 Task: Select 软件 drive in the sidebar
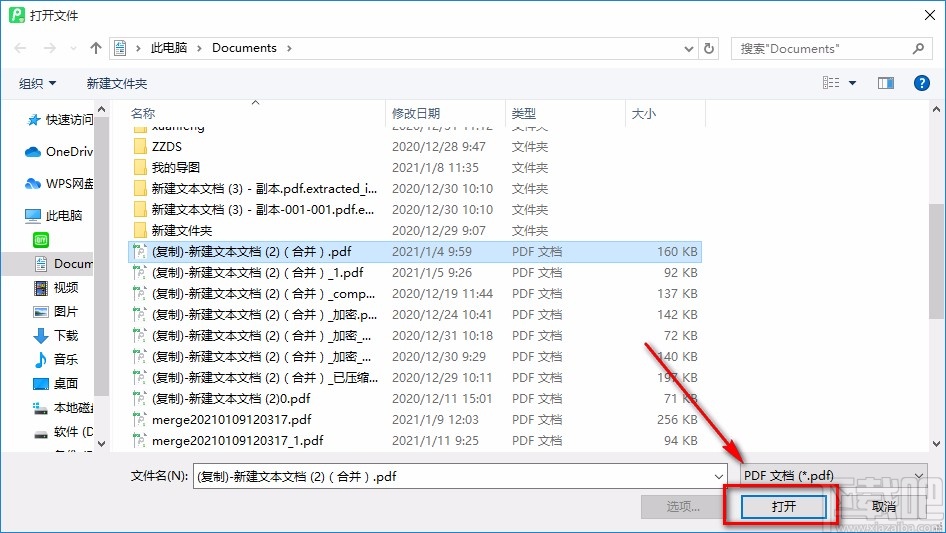(63, 432)
